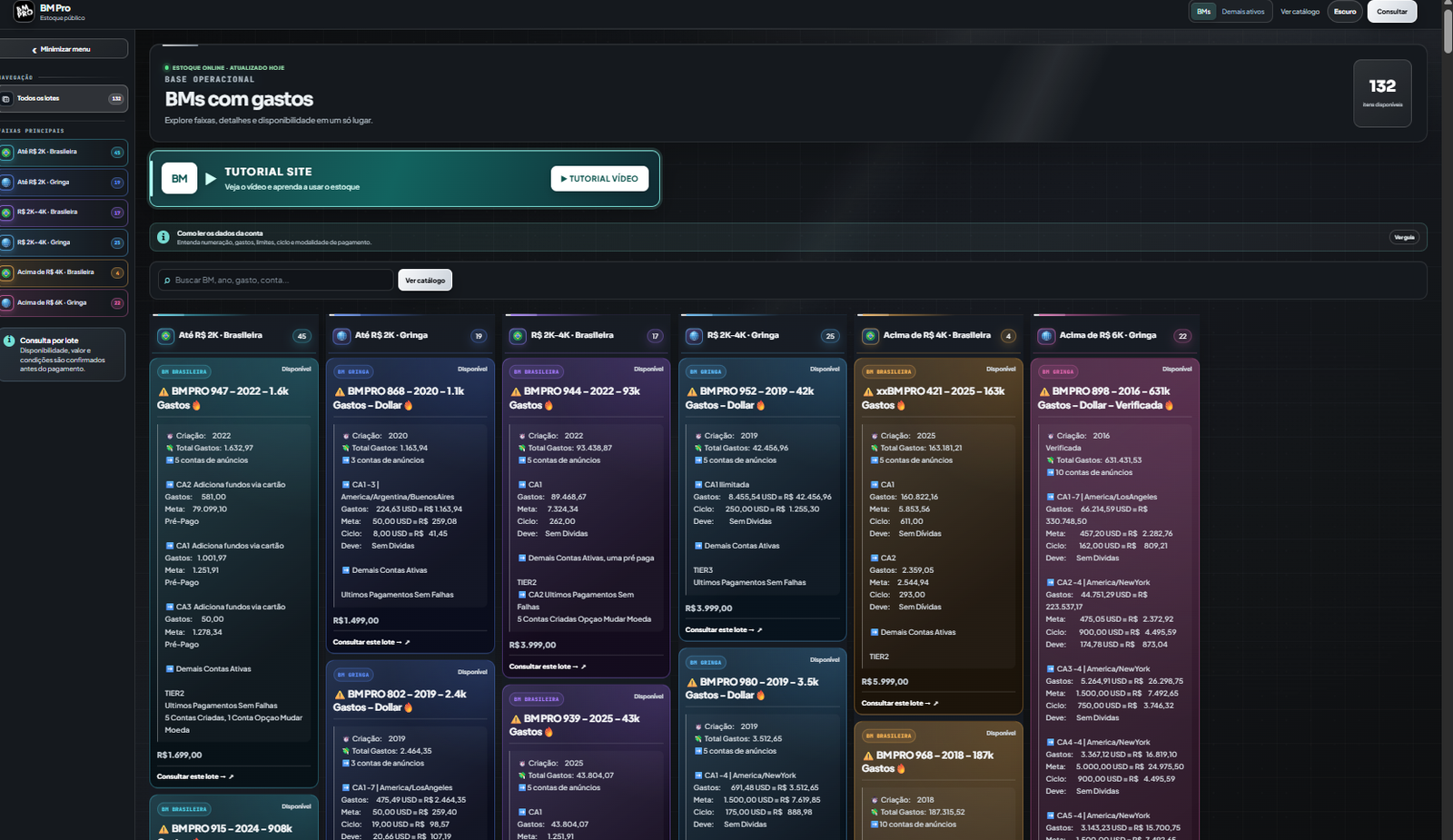Switch to the BMs tab
Image resolution: width=1453 pixels, height=840 pixels.
coord(1203,12)
